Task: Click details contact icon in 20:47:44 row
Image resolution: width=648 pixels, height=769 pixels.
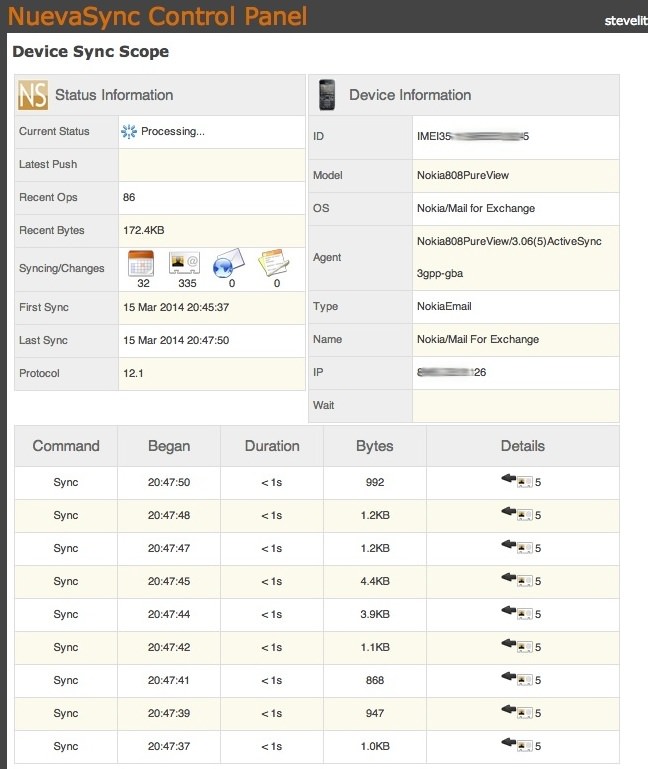Action: tap(524, 614)
